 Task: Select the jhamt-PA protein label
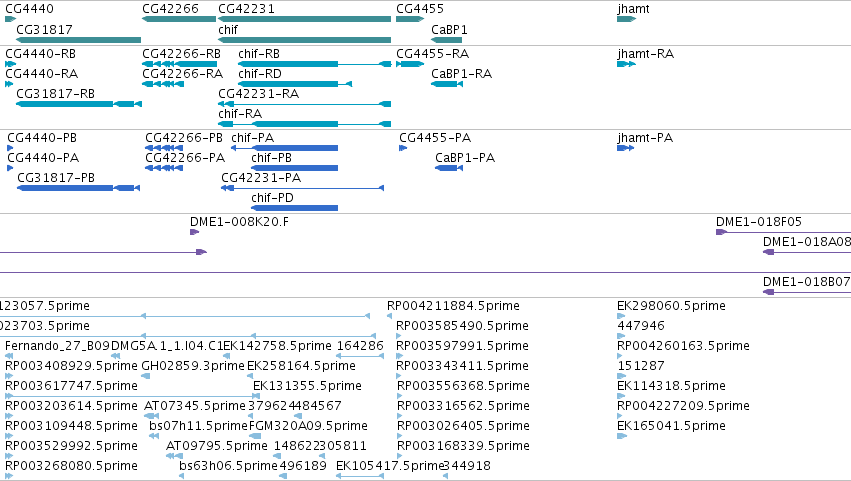[645, 137]
